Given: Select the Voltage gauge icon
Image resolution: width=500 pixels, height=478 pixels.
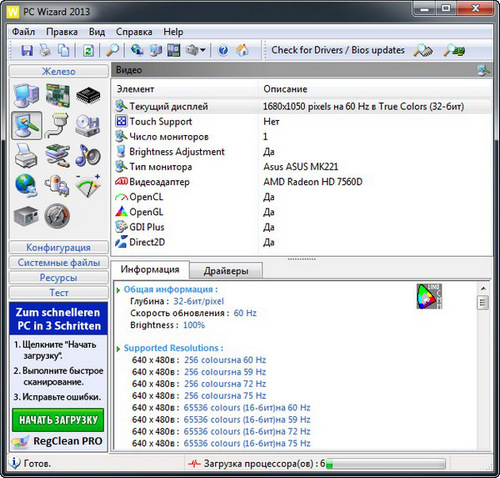Looking at the screenshot, I should click(x=88, y=185).
